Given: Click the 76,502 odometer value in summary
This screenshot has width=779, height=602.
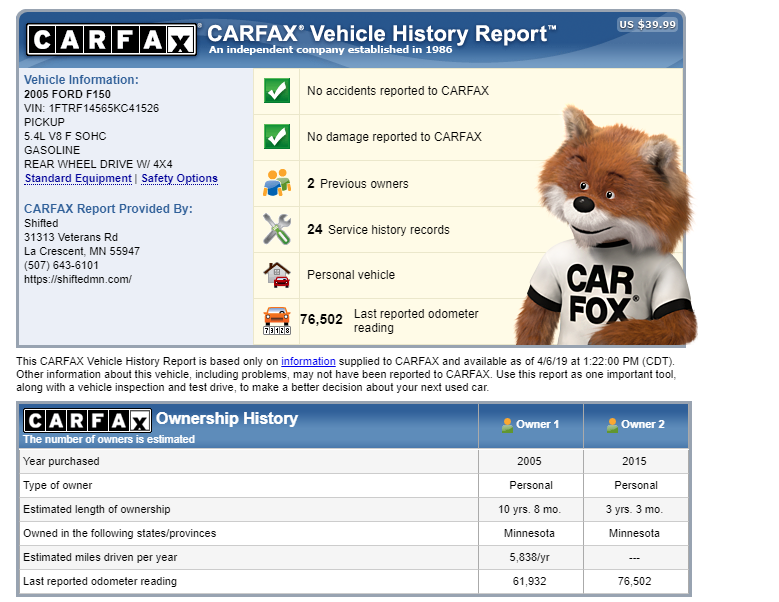Looking at the screenshot, I should coord(321,319).
